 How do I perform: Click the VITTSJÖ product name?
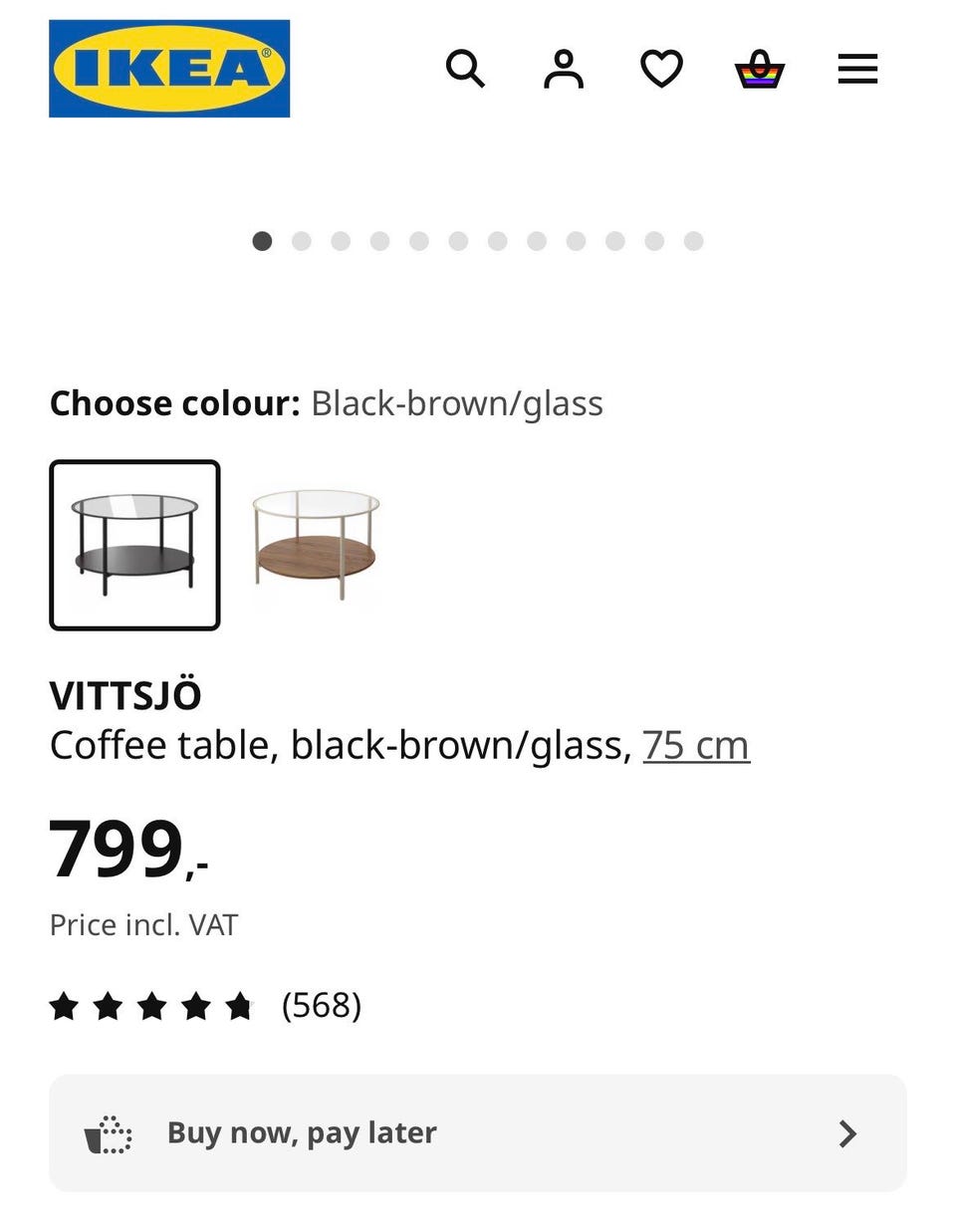(x=125, y=696)
